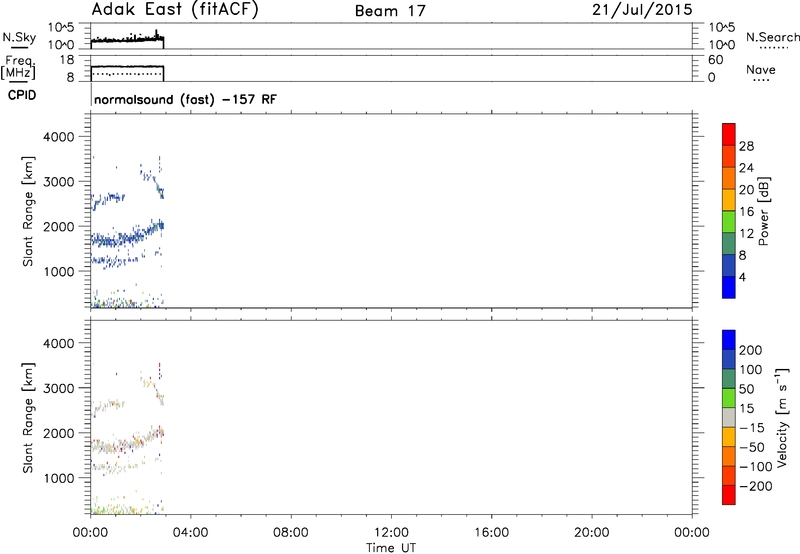
Task: Click the red top of the Power color bar
Action: (729, 134)
